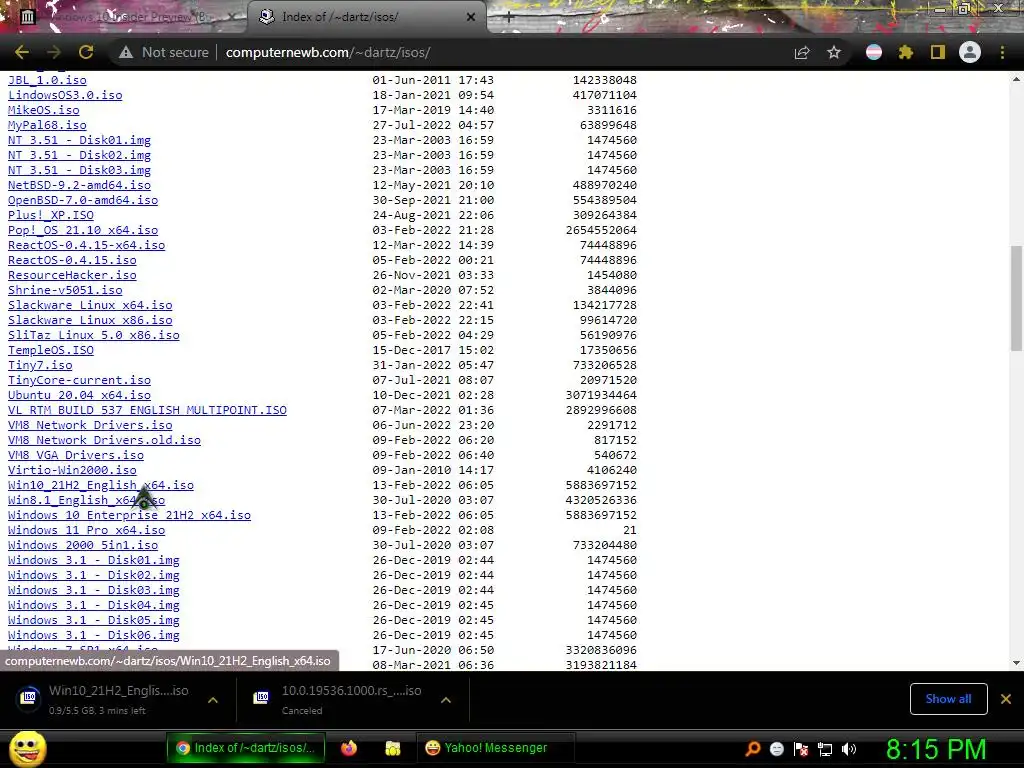Download JBL_1.0.iso
1024x768 pixels.
point(47,80)
